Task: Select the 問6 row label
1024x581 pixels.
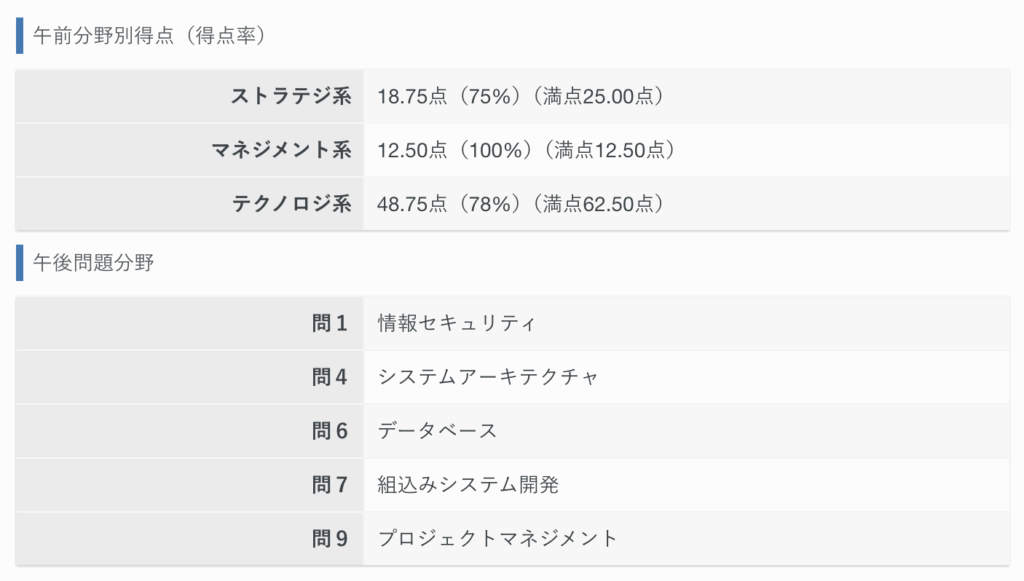Action: click(x=330, y=431)
